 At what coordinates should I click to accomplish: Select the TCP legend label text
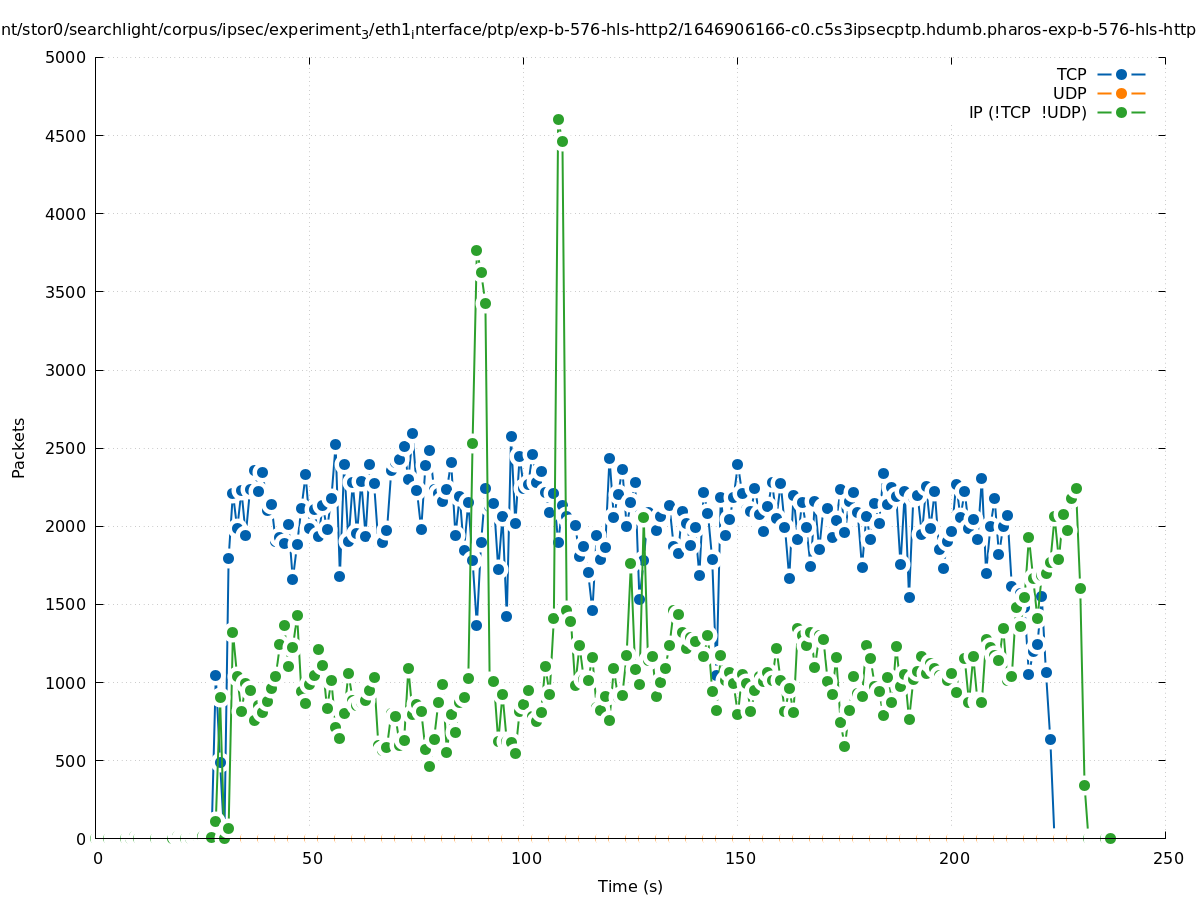pyautogui.click(x=1071, y=74)
